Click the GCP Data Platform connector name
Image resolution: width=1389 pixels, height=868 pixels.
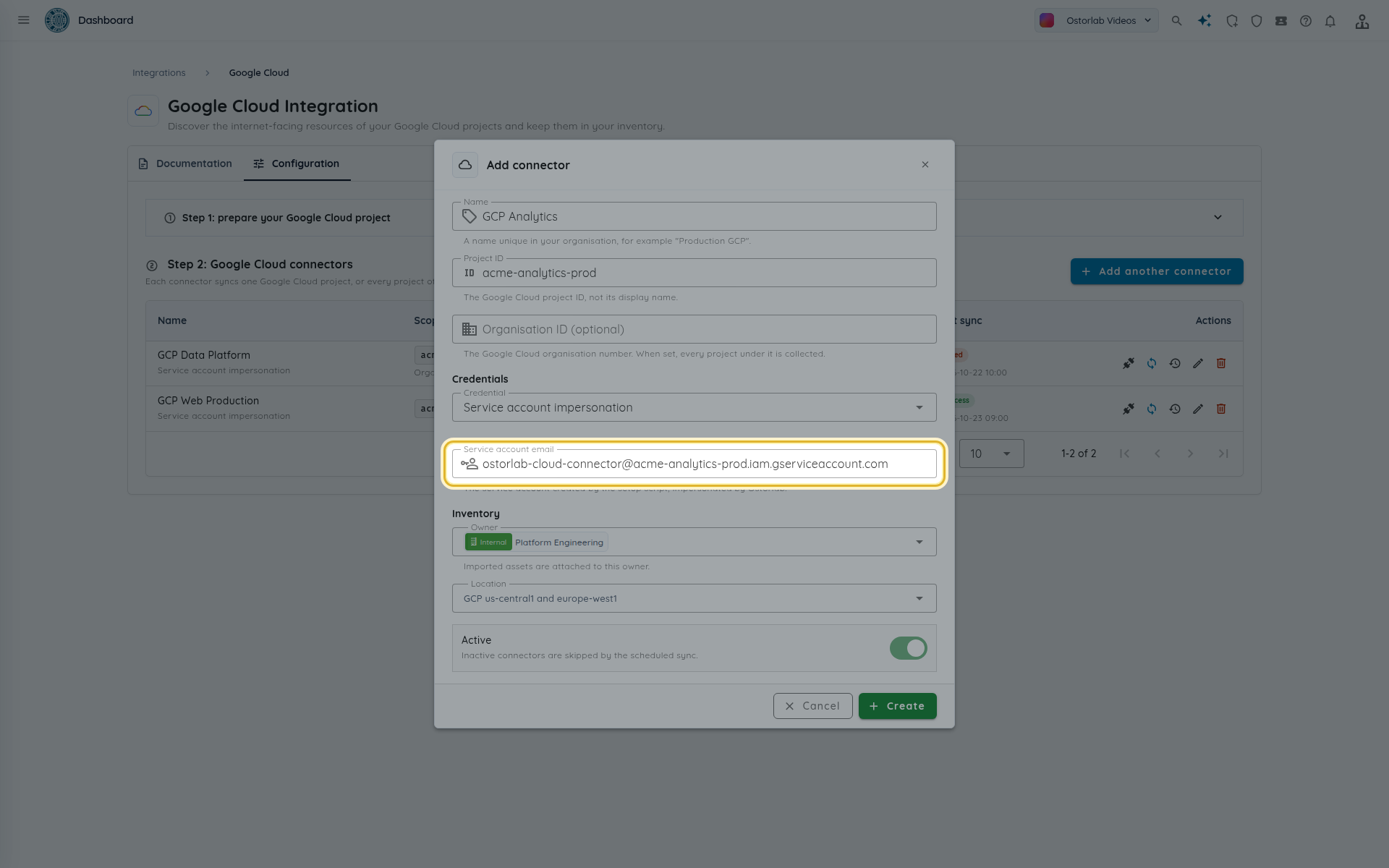[x=204, y=355]
